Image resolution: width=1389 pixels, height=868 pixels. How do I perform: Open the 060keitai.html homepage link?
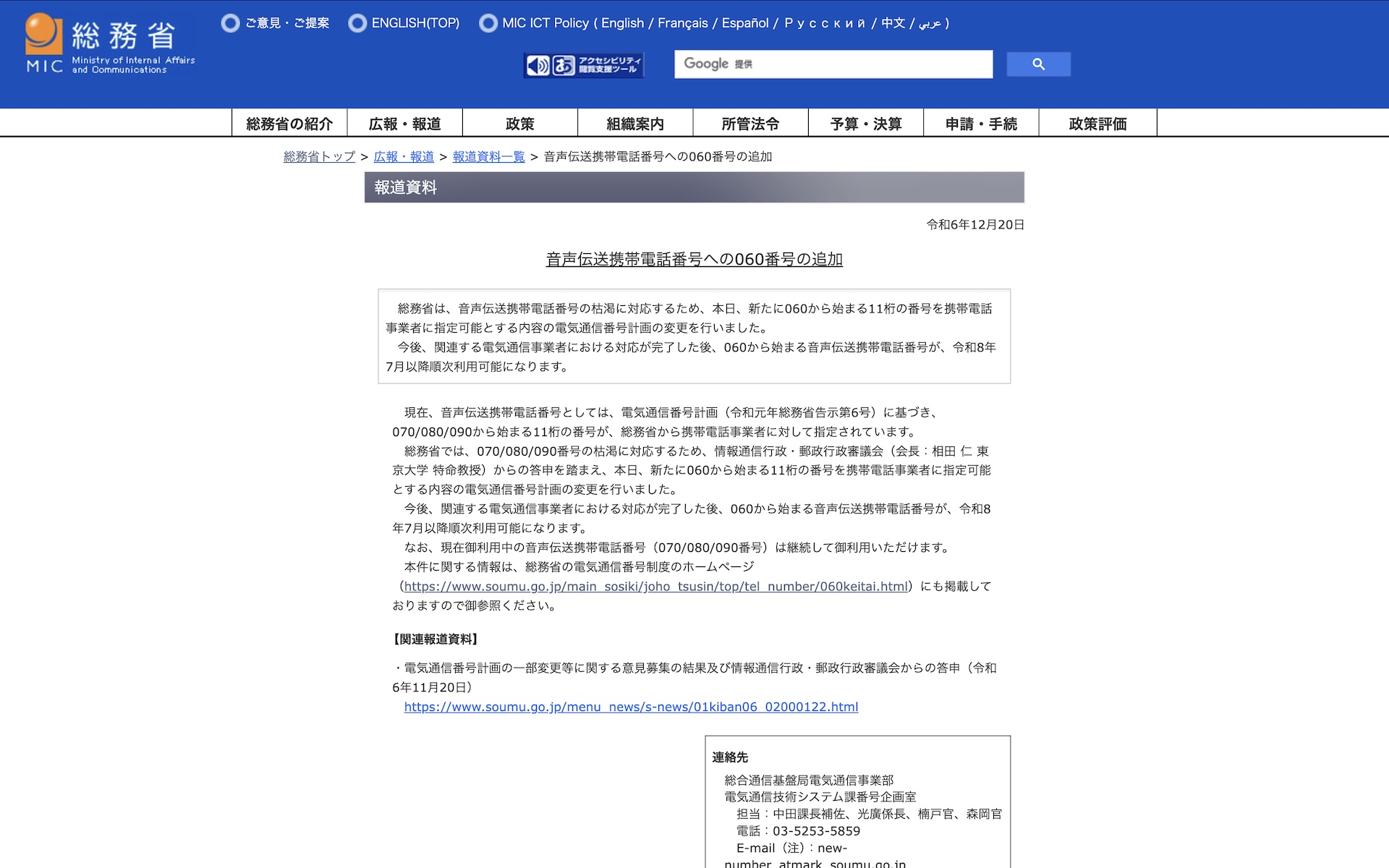click(x=655, y=587)
